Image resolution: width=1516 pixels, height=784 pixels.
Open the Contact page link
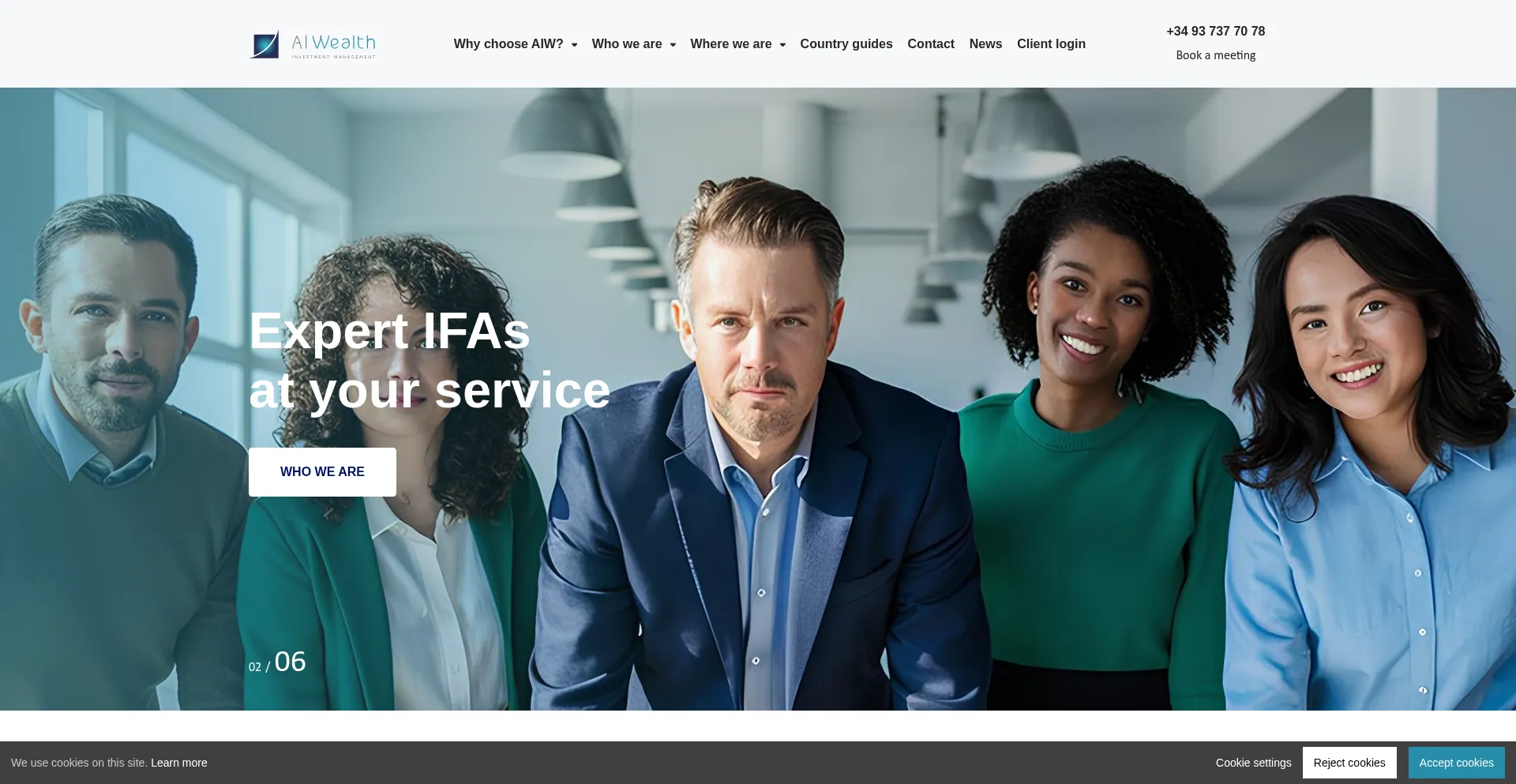click(x=931, y=44)
